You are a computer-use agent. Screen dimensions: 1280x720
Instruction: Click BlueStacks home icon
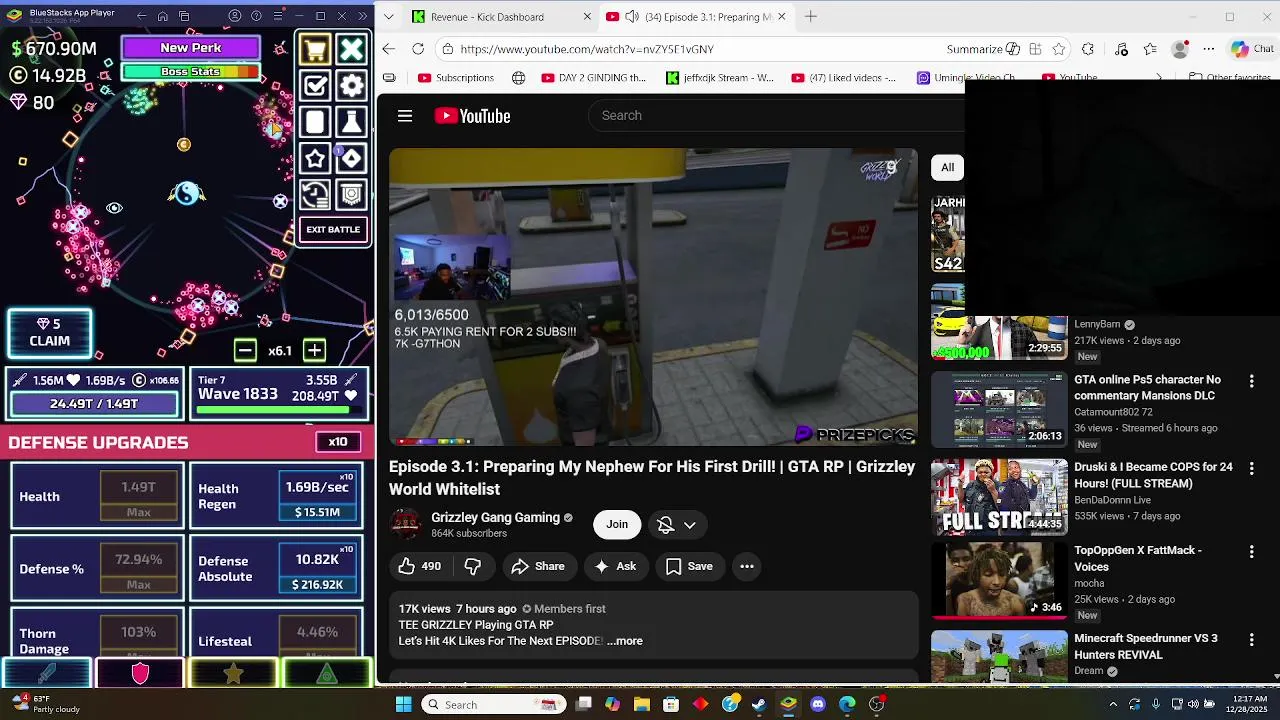point(163,16)
